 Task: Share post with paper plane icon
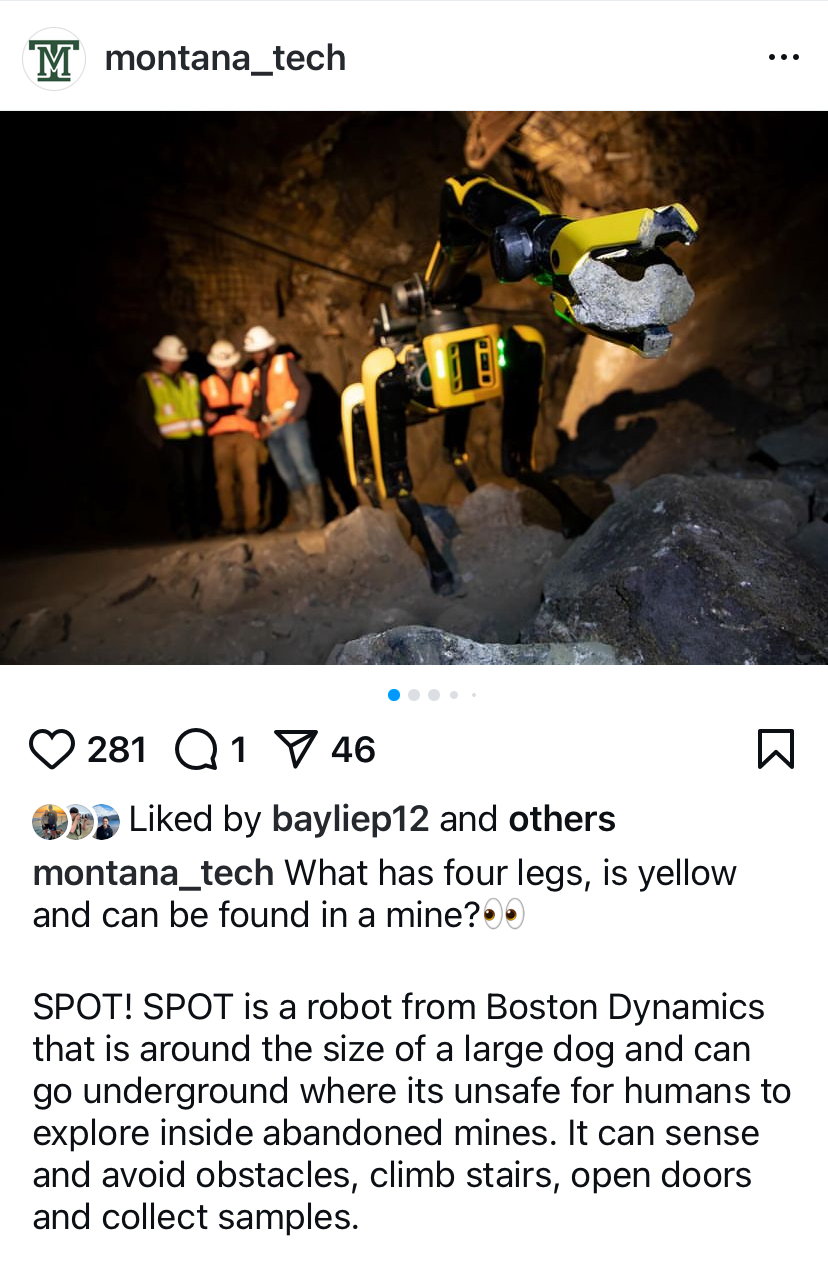296,749
